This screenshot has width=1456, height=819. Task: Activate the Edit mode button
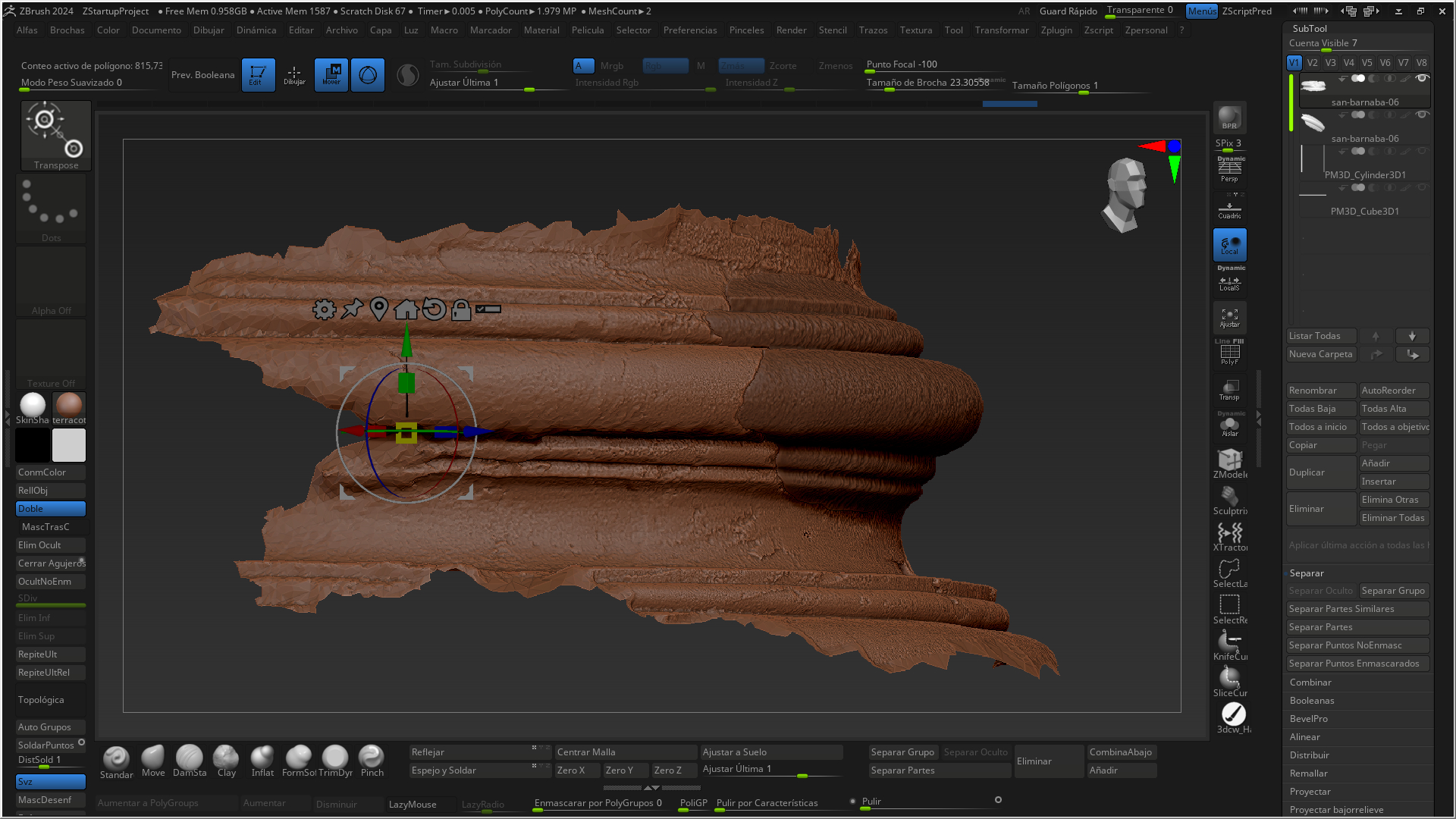[258, 74]
